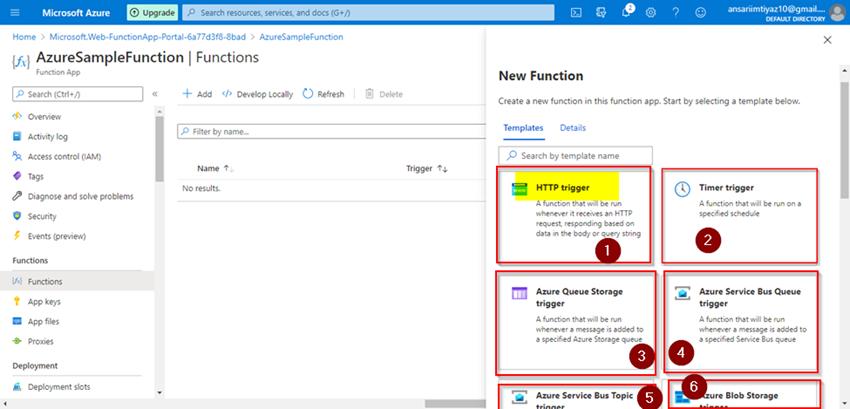Click the Activity log book icon
This screenshot has height=409, width=850.
[17, 137]
